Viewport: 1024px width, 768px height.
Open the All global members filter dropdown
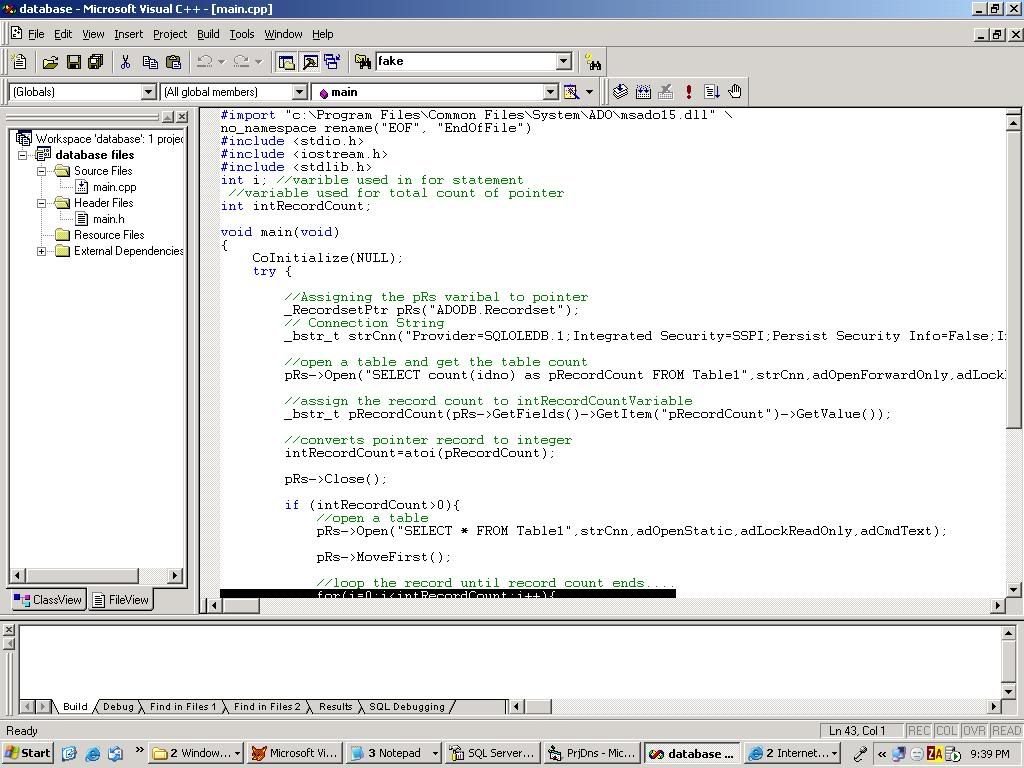(299, 92)
